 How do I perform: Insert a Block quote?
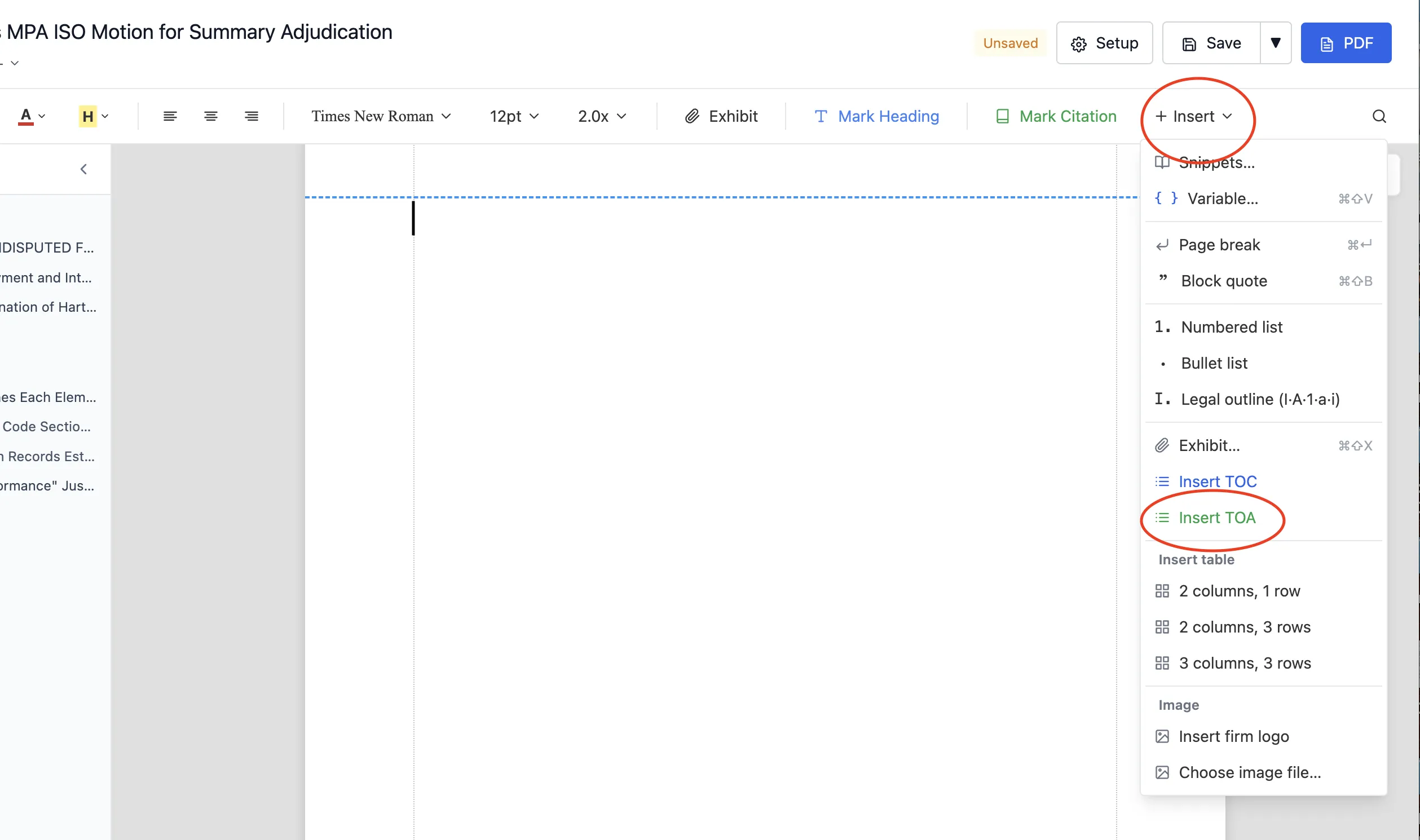pyautogui.click(x=1264, y=281)
